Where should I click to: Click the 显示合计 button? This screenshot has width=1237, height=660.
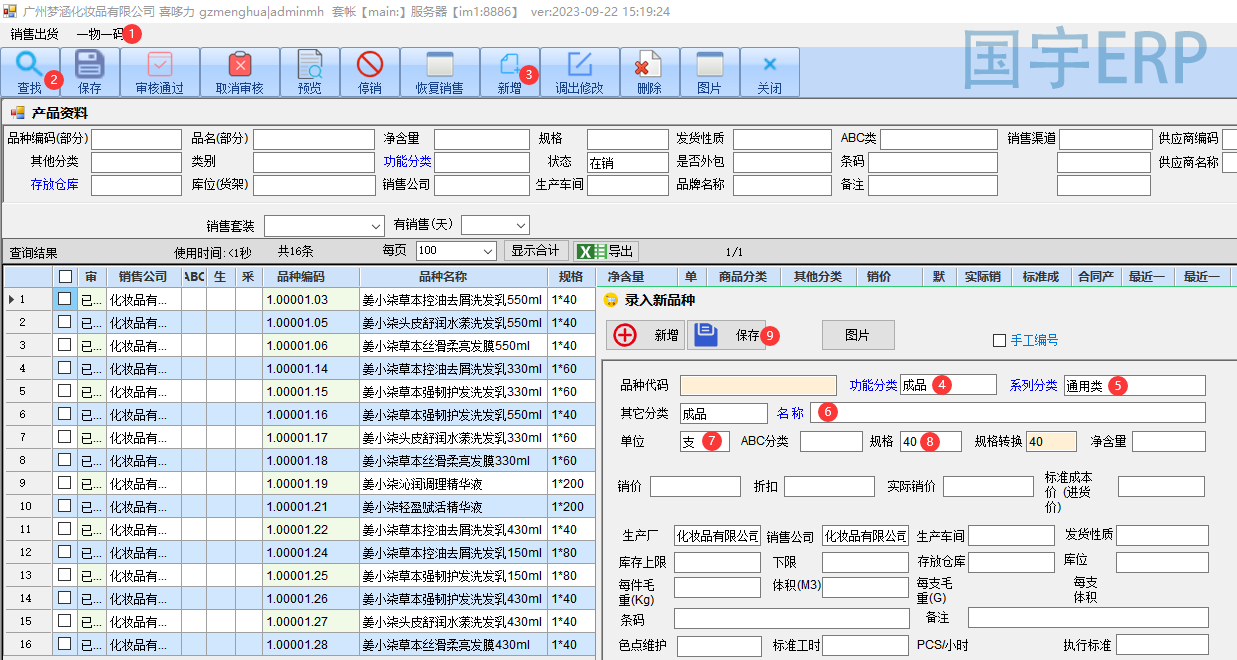coord(536,251)
